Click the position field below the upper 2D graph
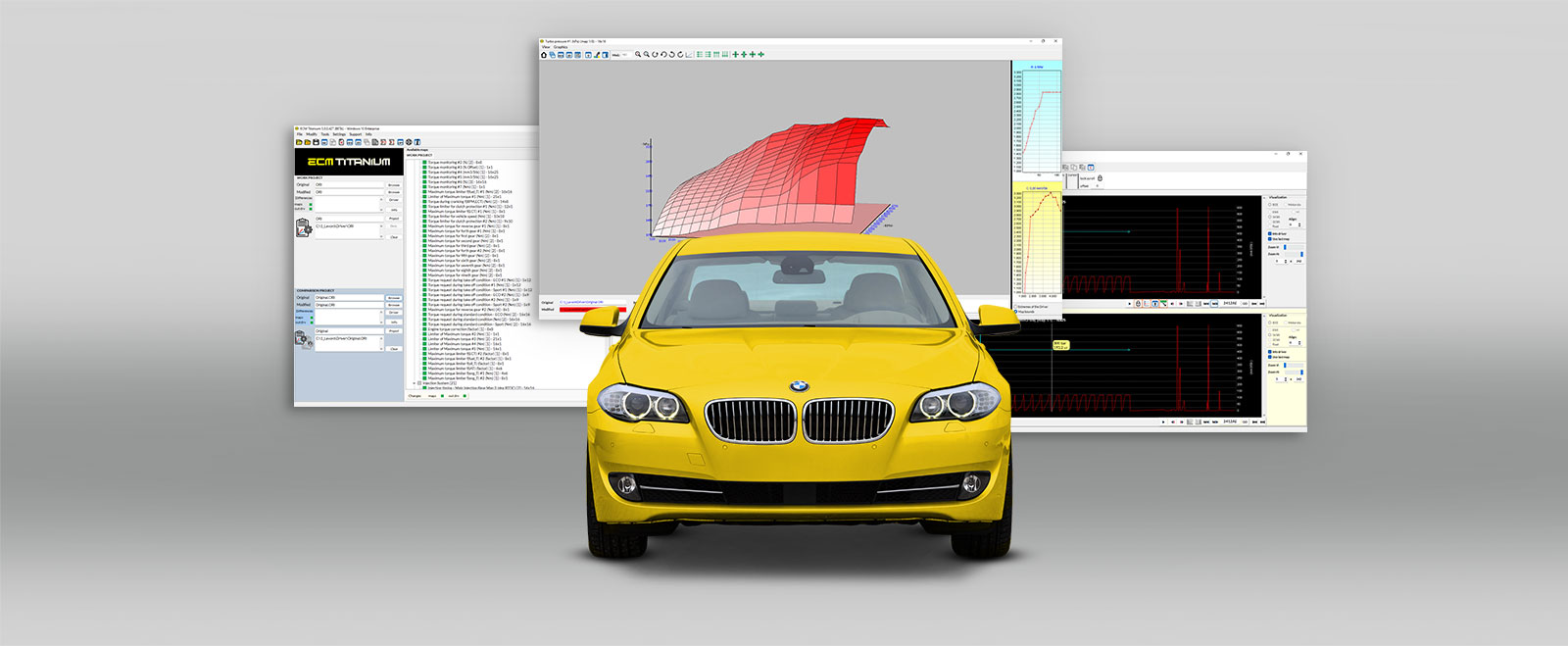Image resolution: width=1568 pixels, height=646 pixels. click(x=1229, y=304)
